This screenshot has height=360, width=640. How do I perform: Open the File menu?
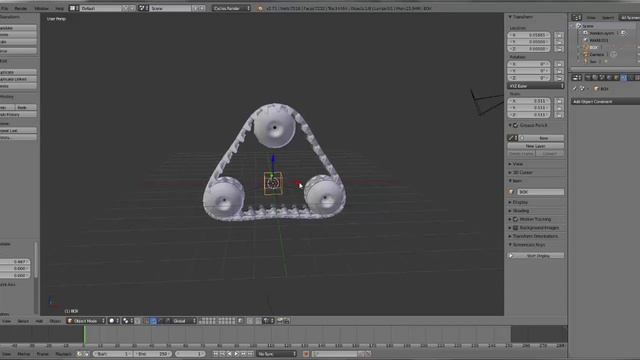click(4, 8)
